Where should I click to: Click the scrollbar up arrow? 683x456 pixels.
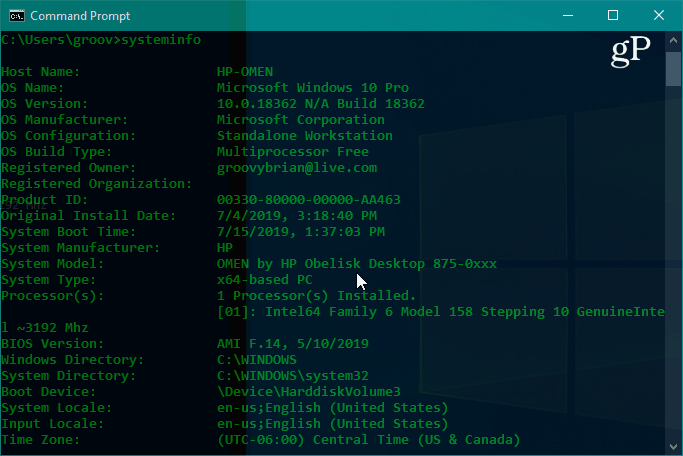point(673,40)
